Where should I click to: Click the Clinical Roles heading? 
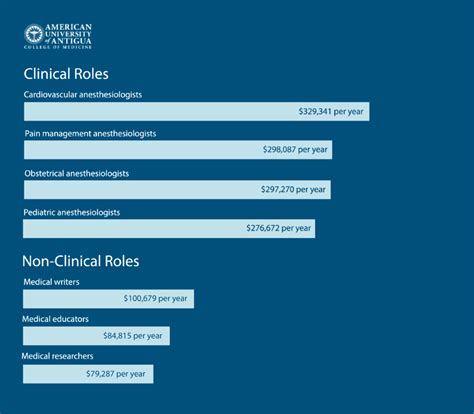tap(66, 74)
